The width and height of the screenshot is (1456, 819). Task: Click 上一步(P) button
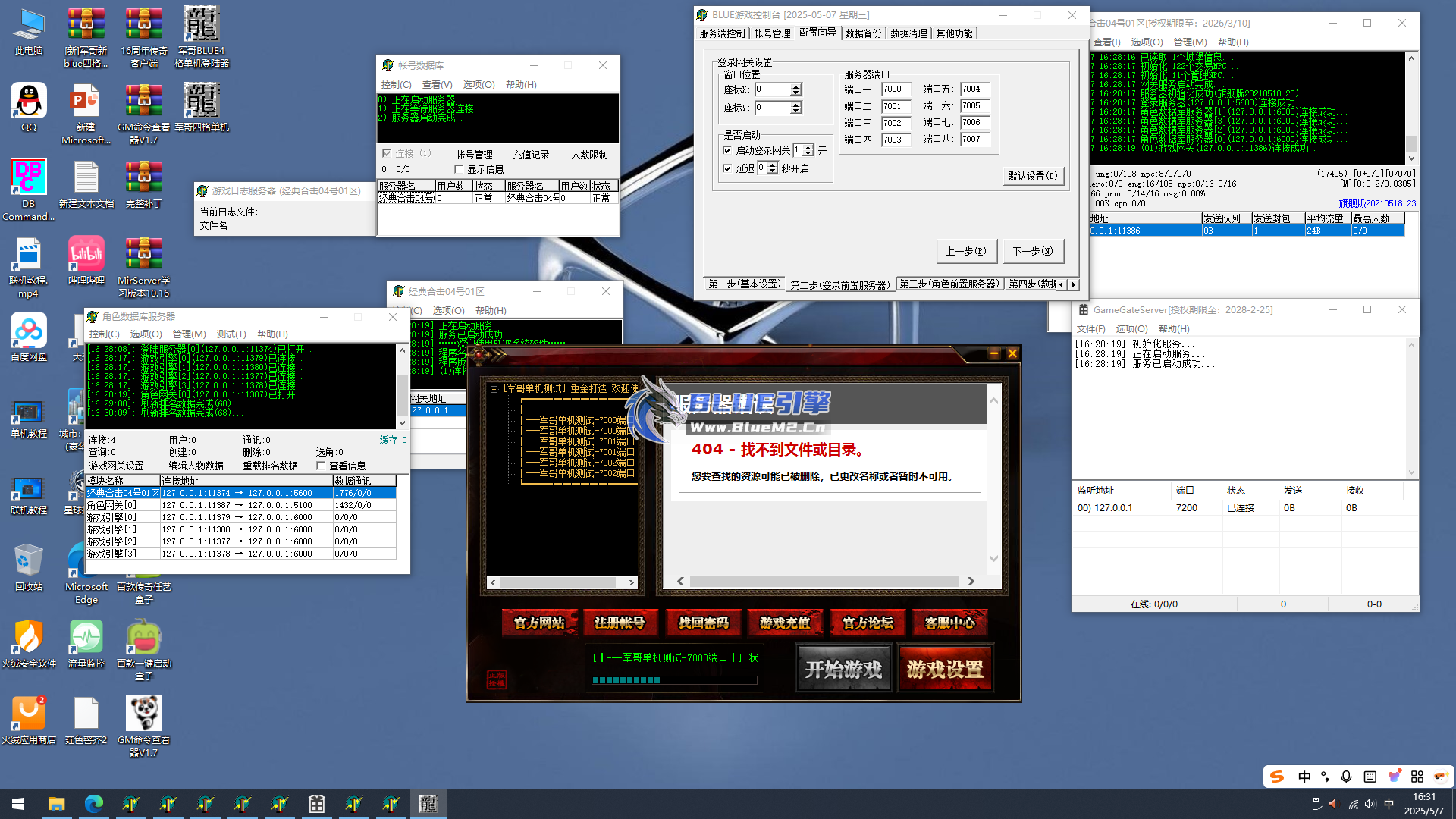(x=966, y=251)
